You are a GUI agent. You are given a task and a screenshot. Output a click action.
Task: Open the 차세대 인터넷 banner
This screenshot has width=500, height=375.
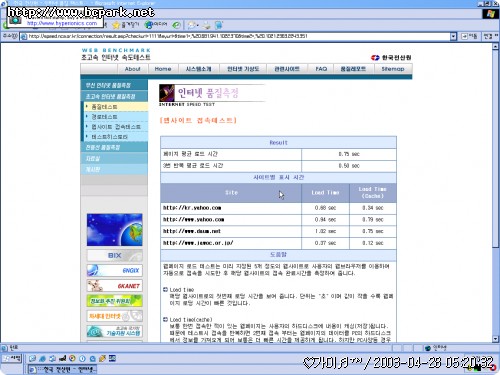[114, 316]
